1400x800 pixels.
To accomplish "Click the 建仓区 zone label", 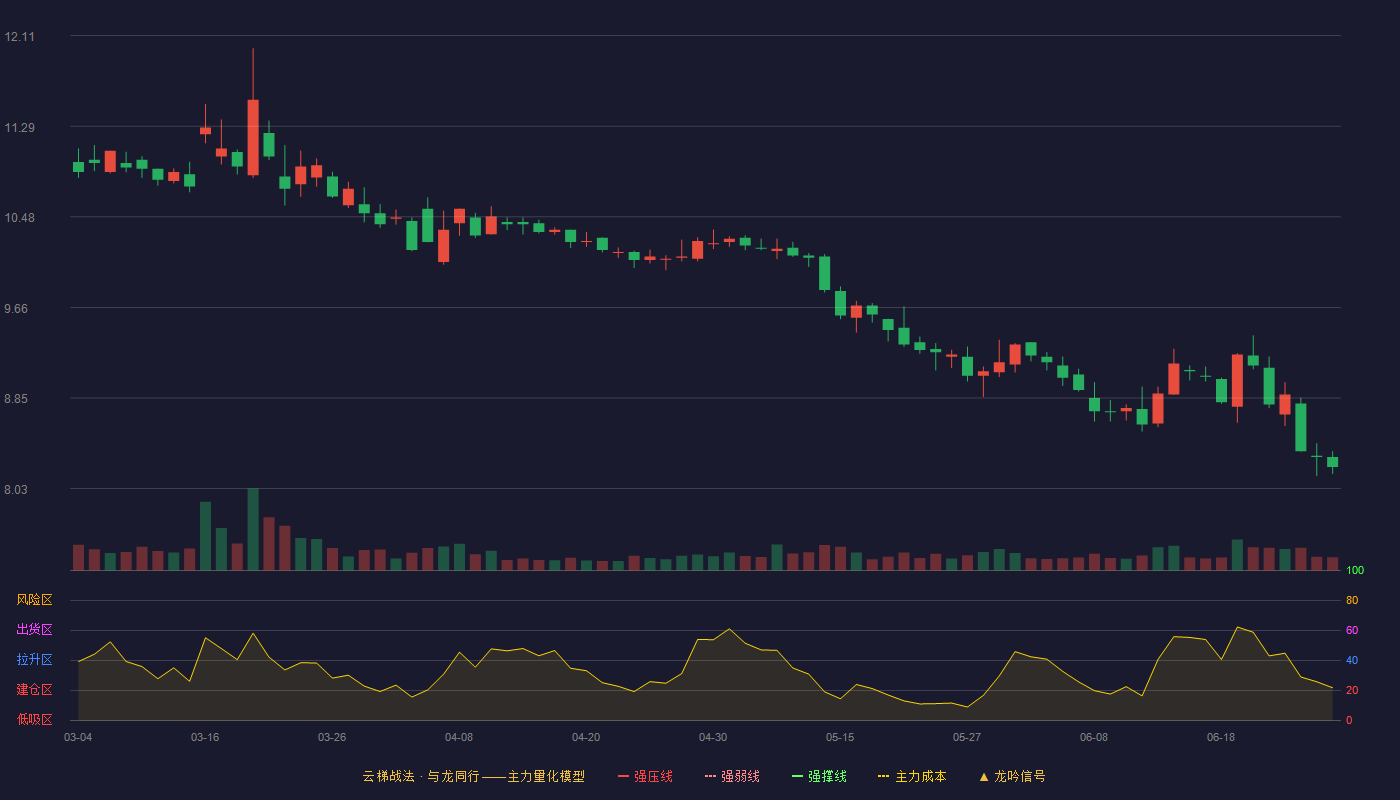I will click(34, 690).
